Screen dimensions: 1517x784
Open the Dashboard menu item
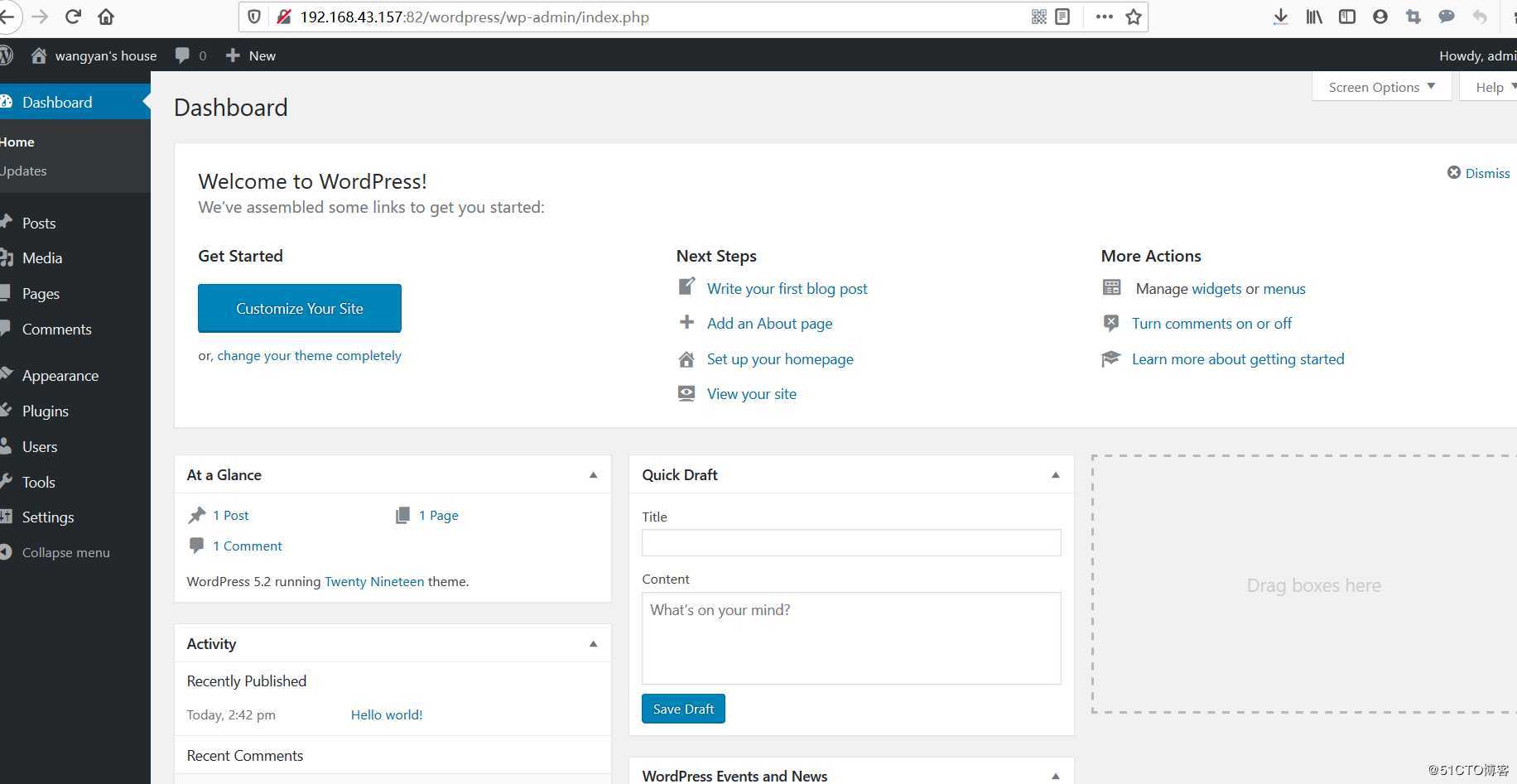75,102
